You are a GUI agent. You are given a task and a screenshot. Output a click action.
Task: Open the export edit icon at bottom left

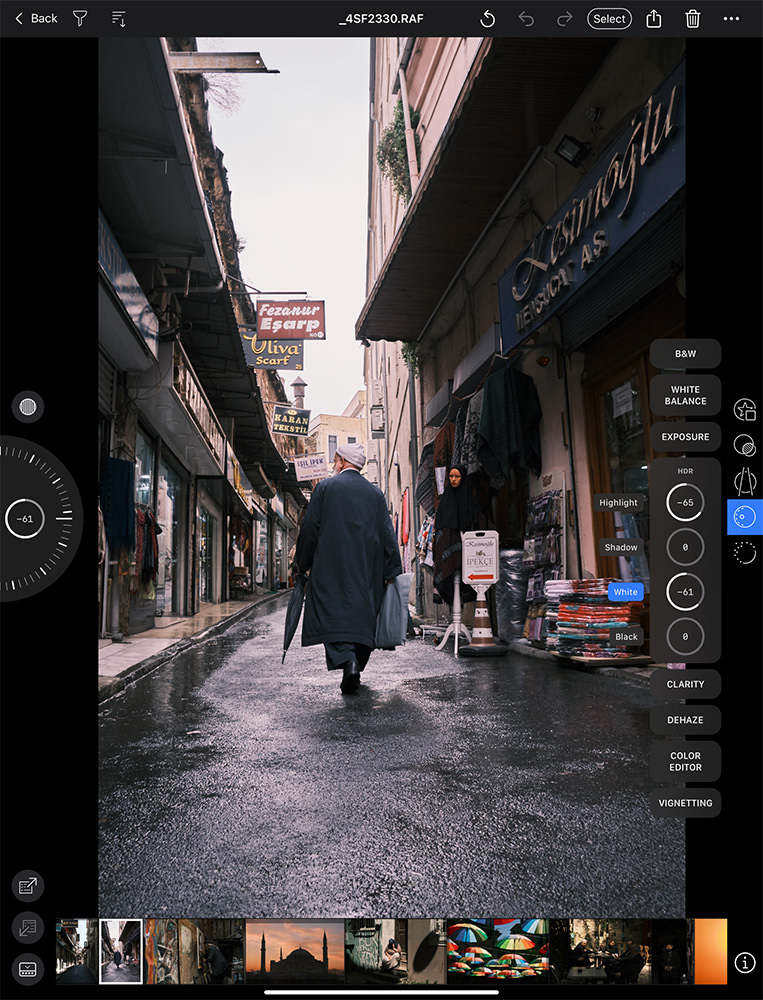tap(27, 886)
